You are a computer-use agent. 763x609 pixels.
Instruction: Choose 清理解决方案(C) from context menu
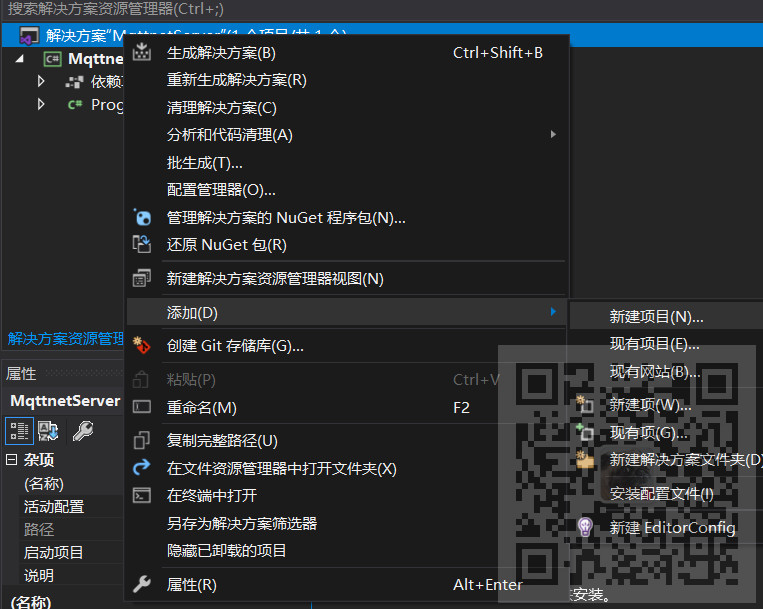[347, 107]
